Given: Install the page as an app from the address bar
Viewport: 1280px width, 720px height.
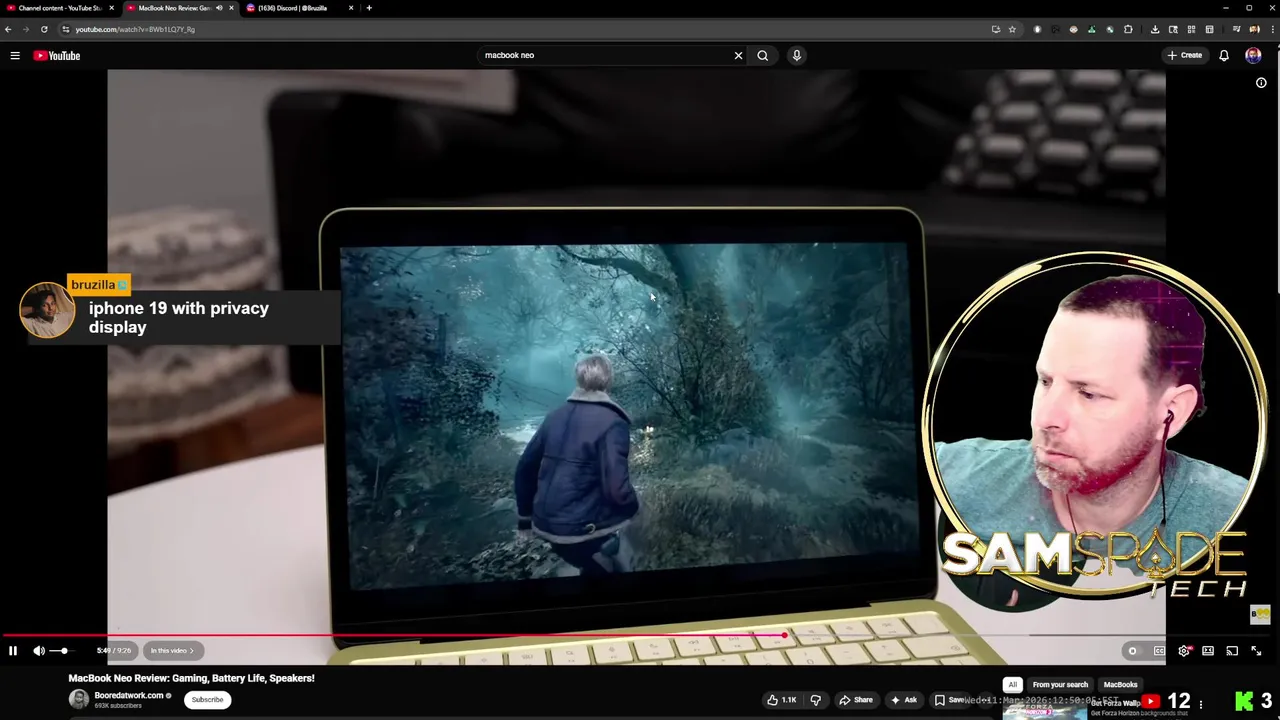Looking at the screenshot, I should [995, 29].
